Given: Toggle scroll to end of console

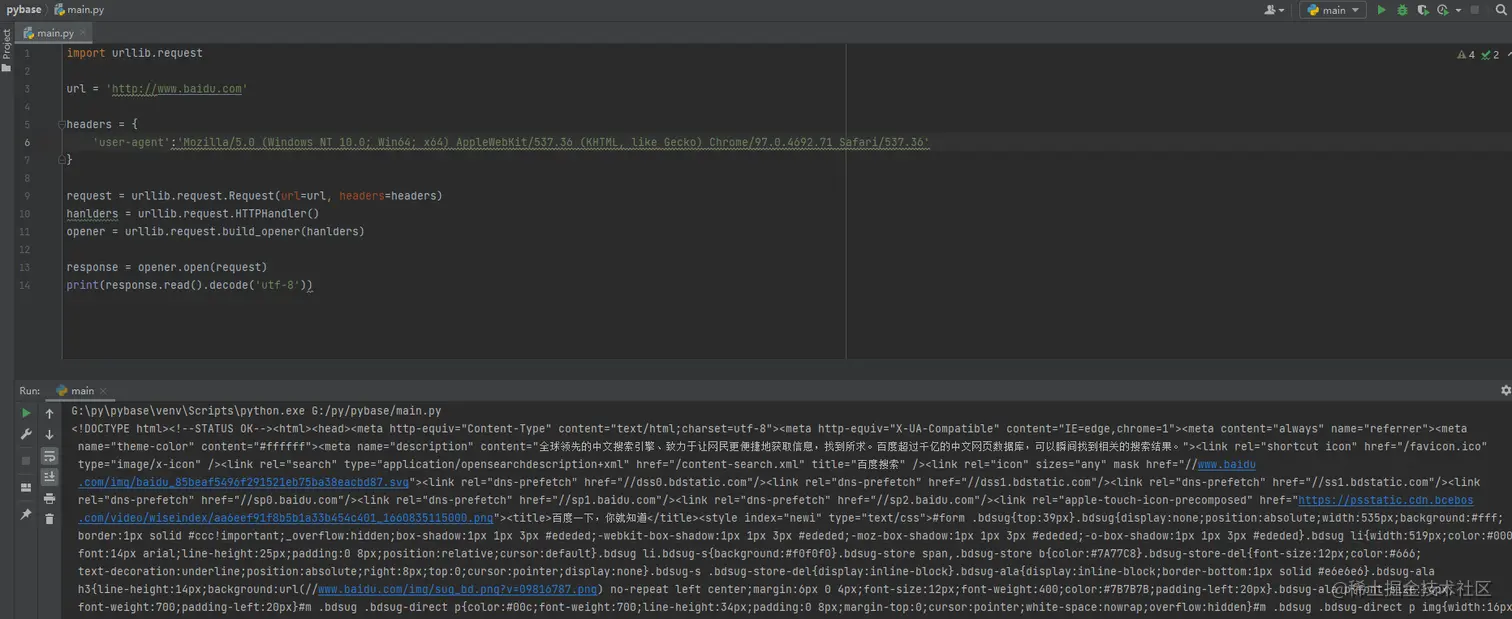Looking at the screenshot, I should (x=49, y=477).
